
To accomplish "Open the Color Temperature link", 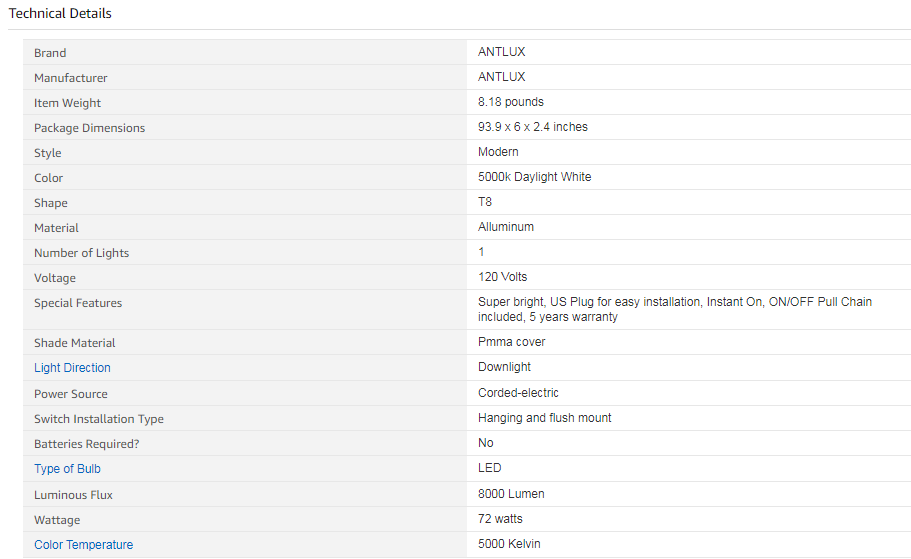I will click(x=84, y=545).
